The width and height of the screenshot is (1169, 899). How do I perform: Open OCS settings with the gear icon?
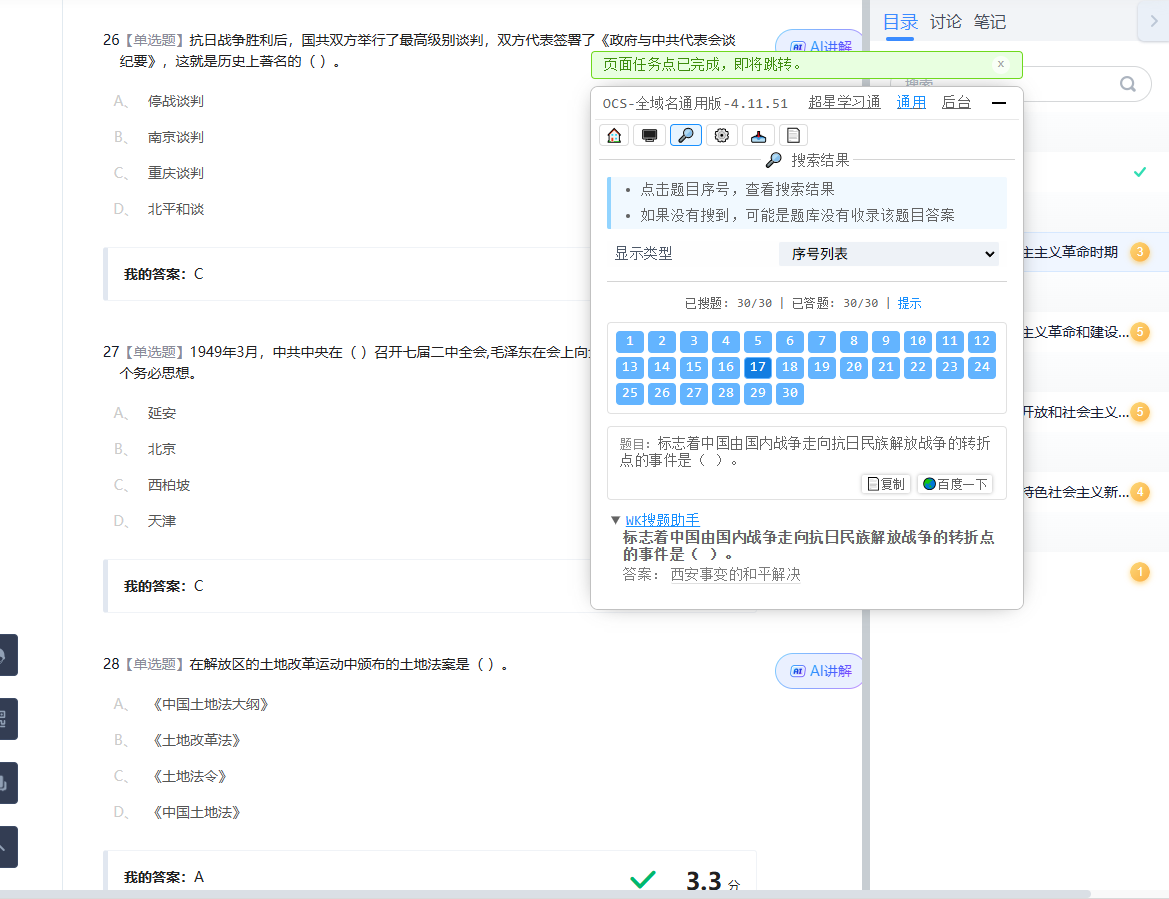click(721, 134)
